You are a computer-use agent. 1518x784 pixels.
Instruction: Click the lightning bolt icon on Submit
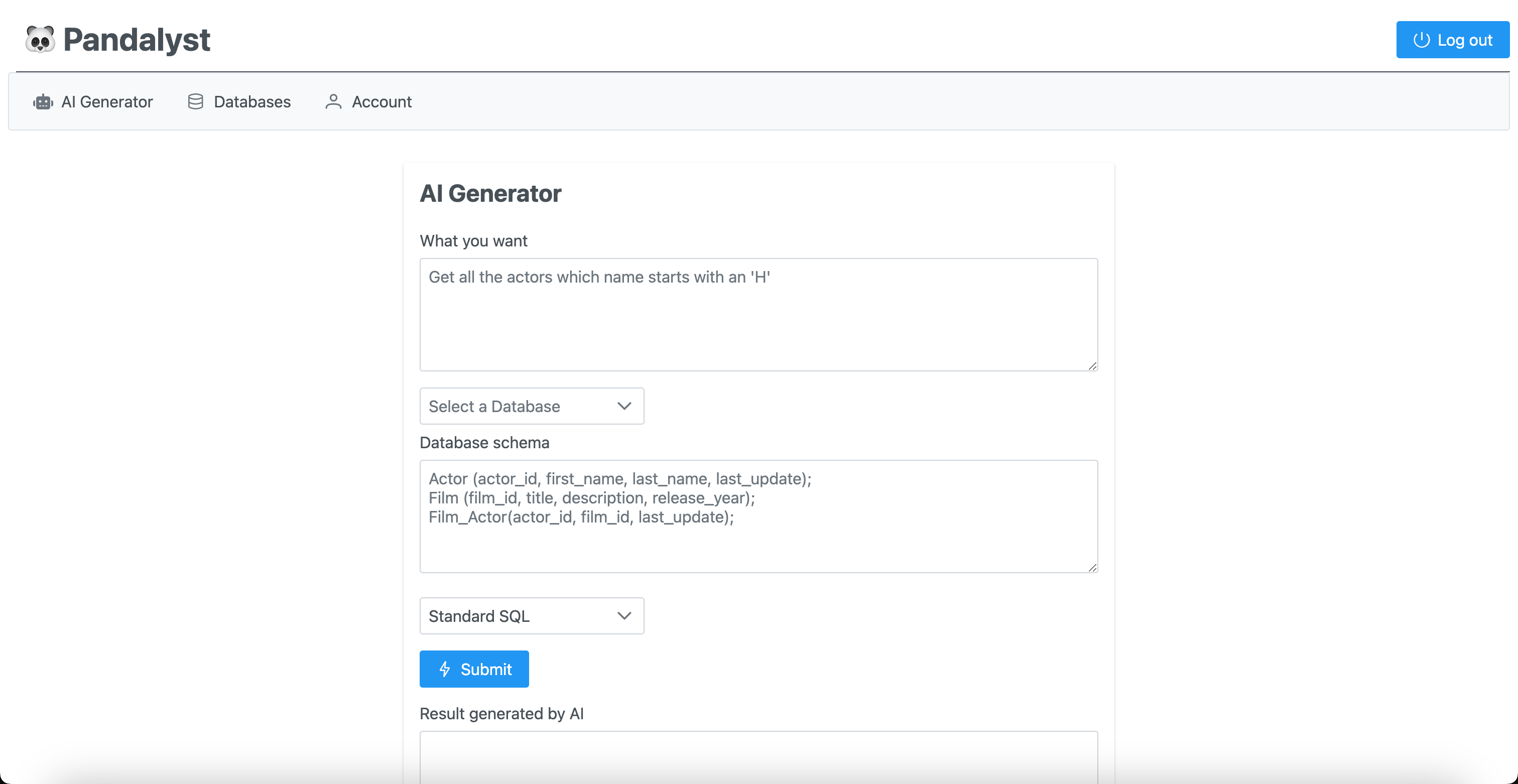tap(445, 669)
